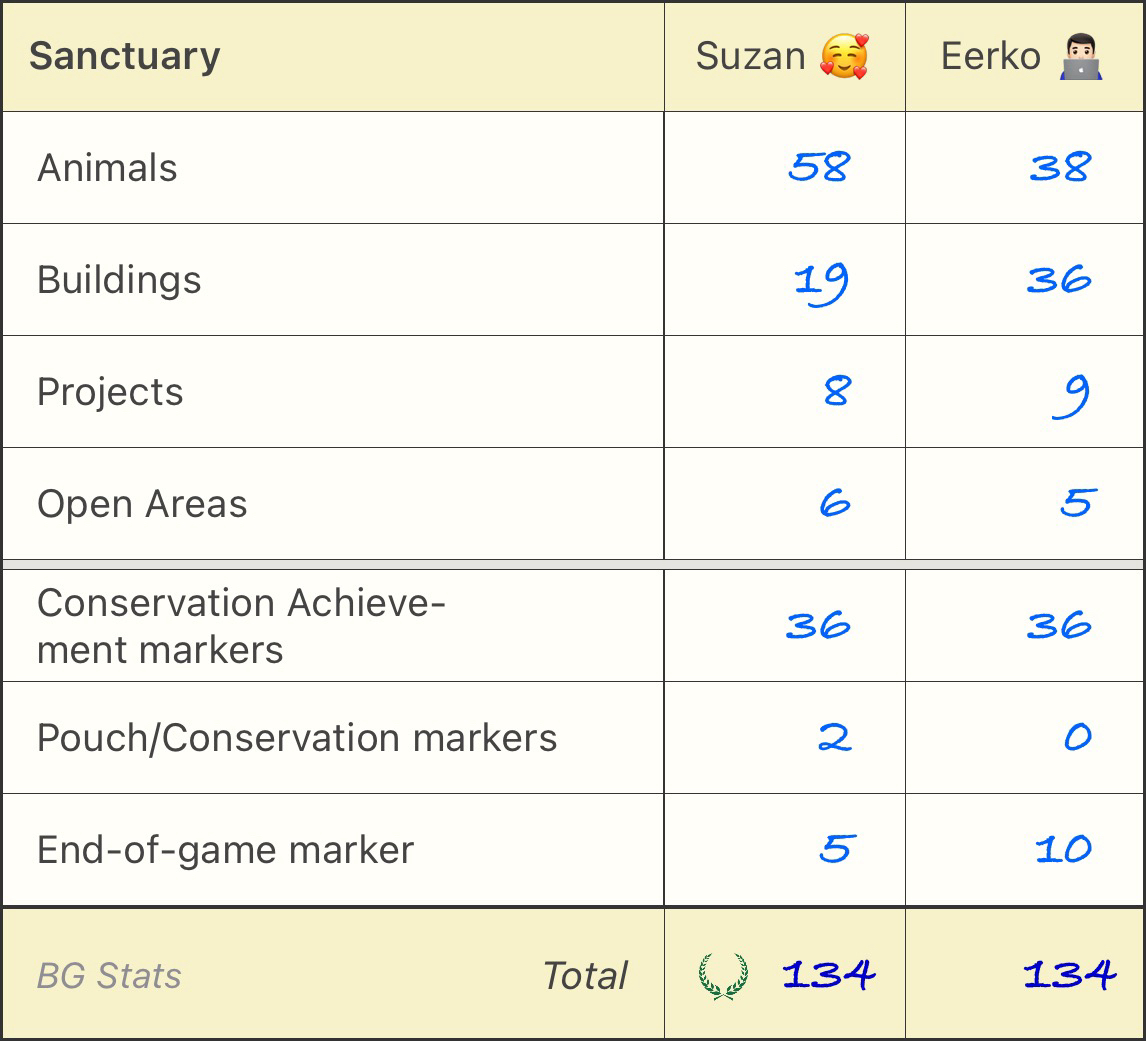Tap Suzan's Open Areas score

[x=835, y=503]
